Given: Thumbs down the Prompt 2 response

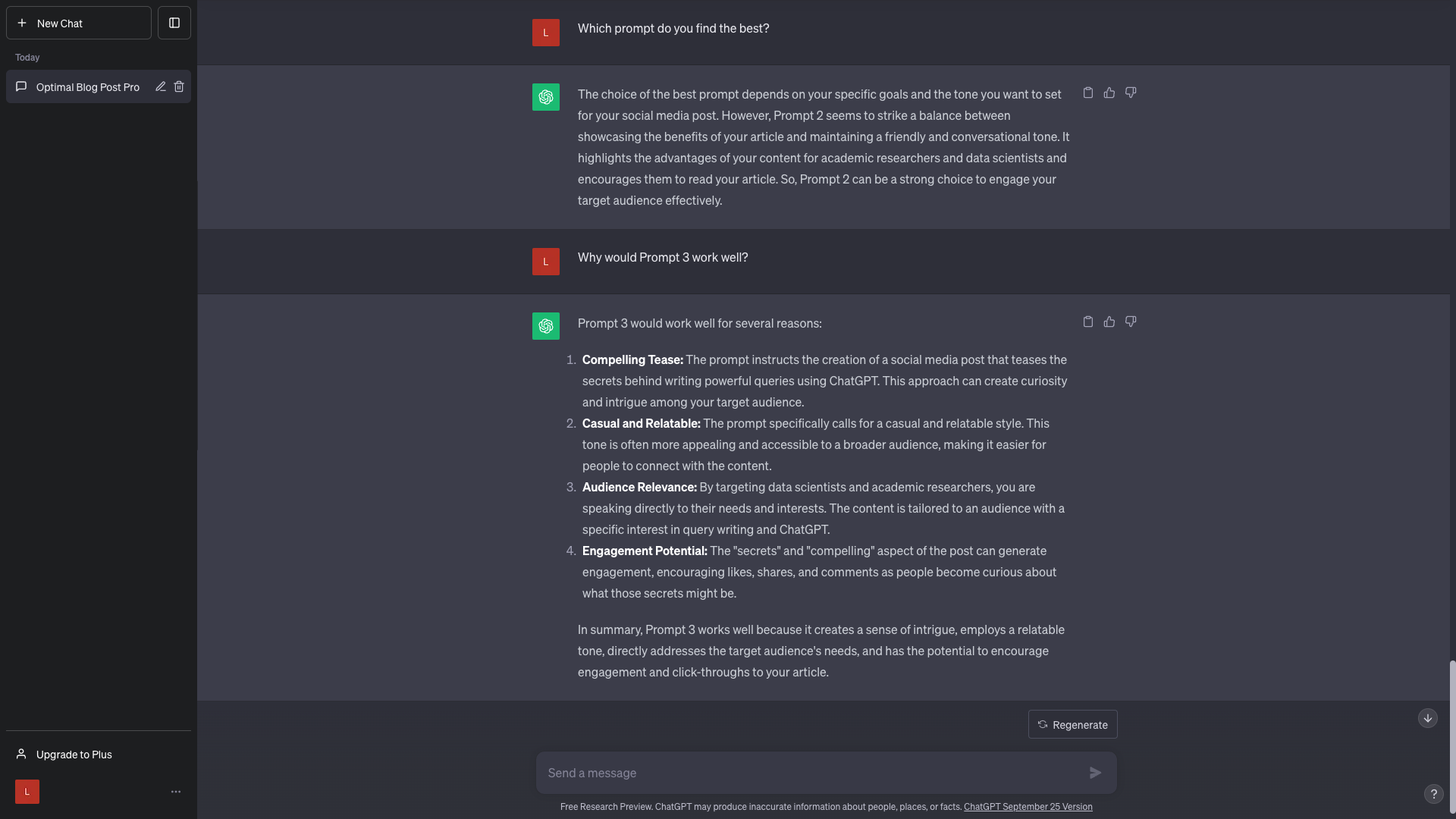Looking at the screenshot, I should click(x=1131, y=93).
